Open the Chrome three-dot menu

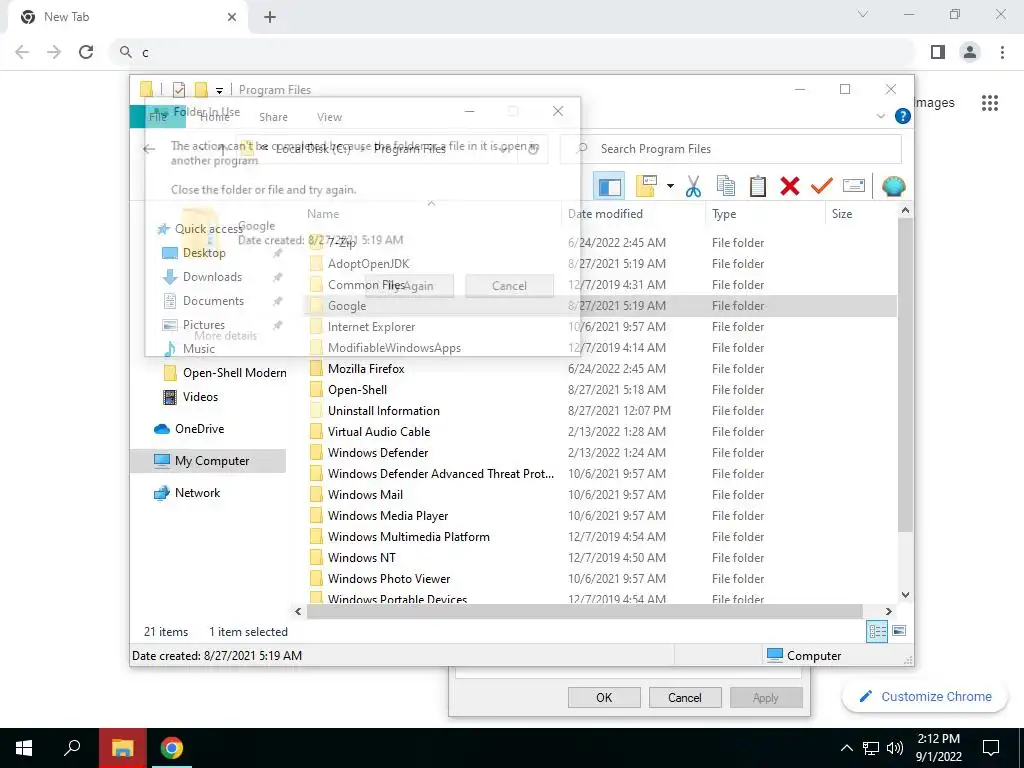point(1002,52)
